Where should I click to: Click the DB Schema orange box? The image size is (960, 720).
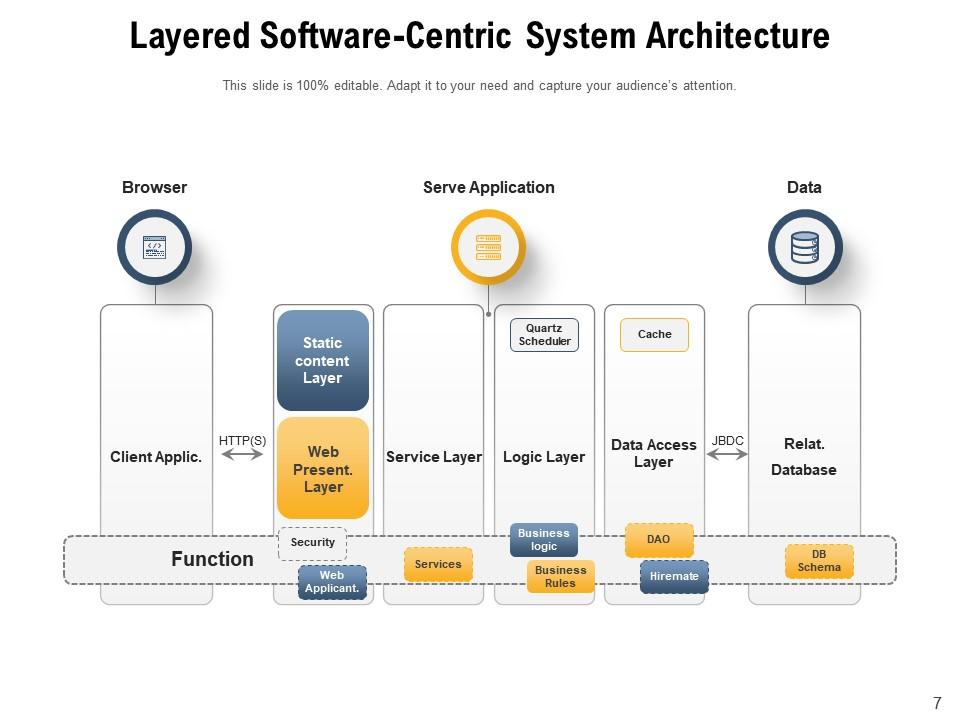click(x=819, y=561)
